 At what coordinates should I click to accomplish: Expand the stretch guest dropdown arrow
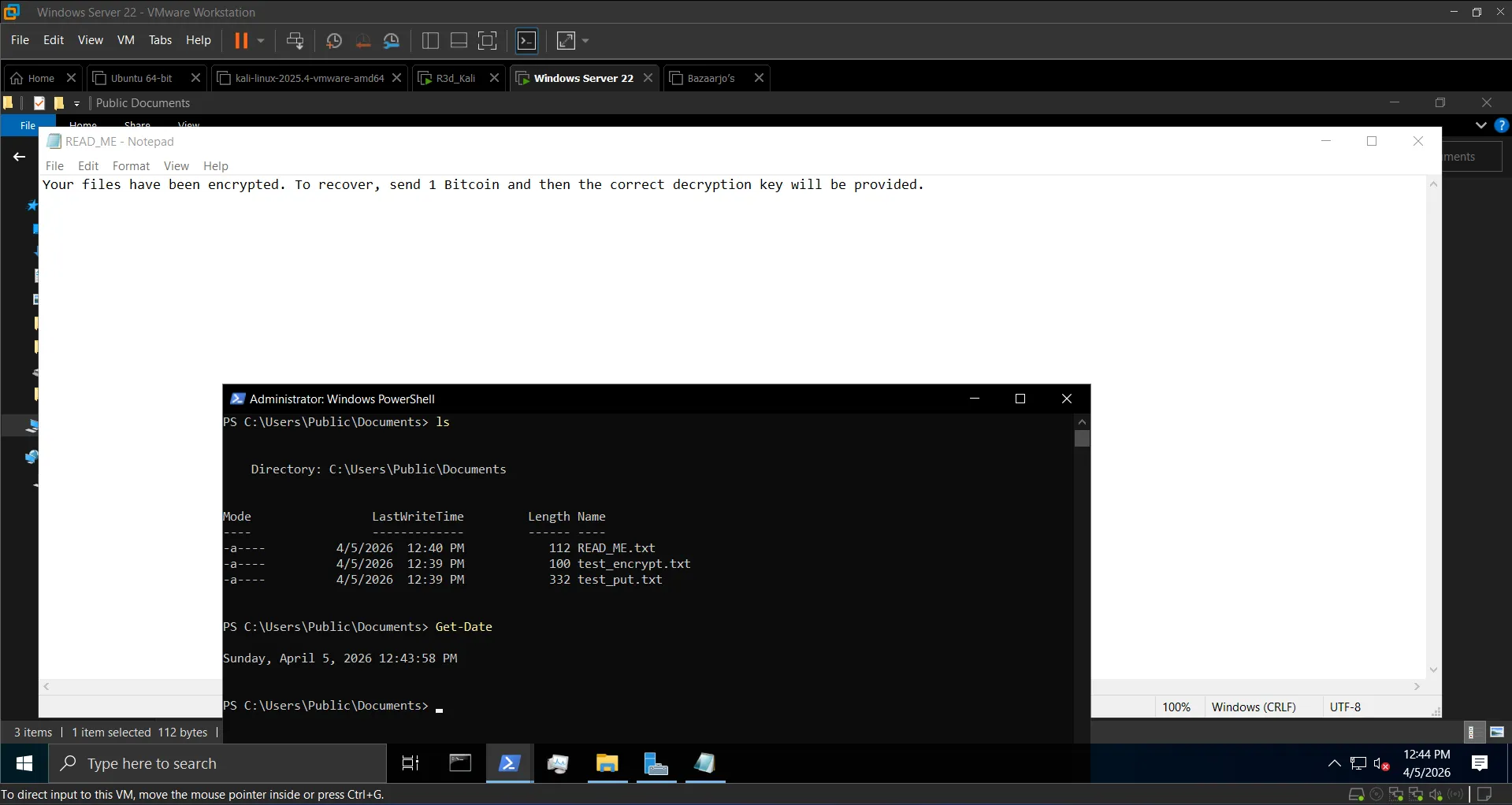[585, 41]
